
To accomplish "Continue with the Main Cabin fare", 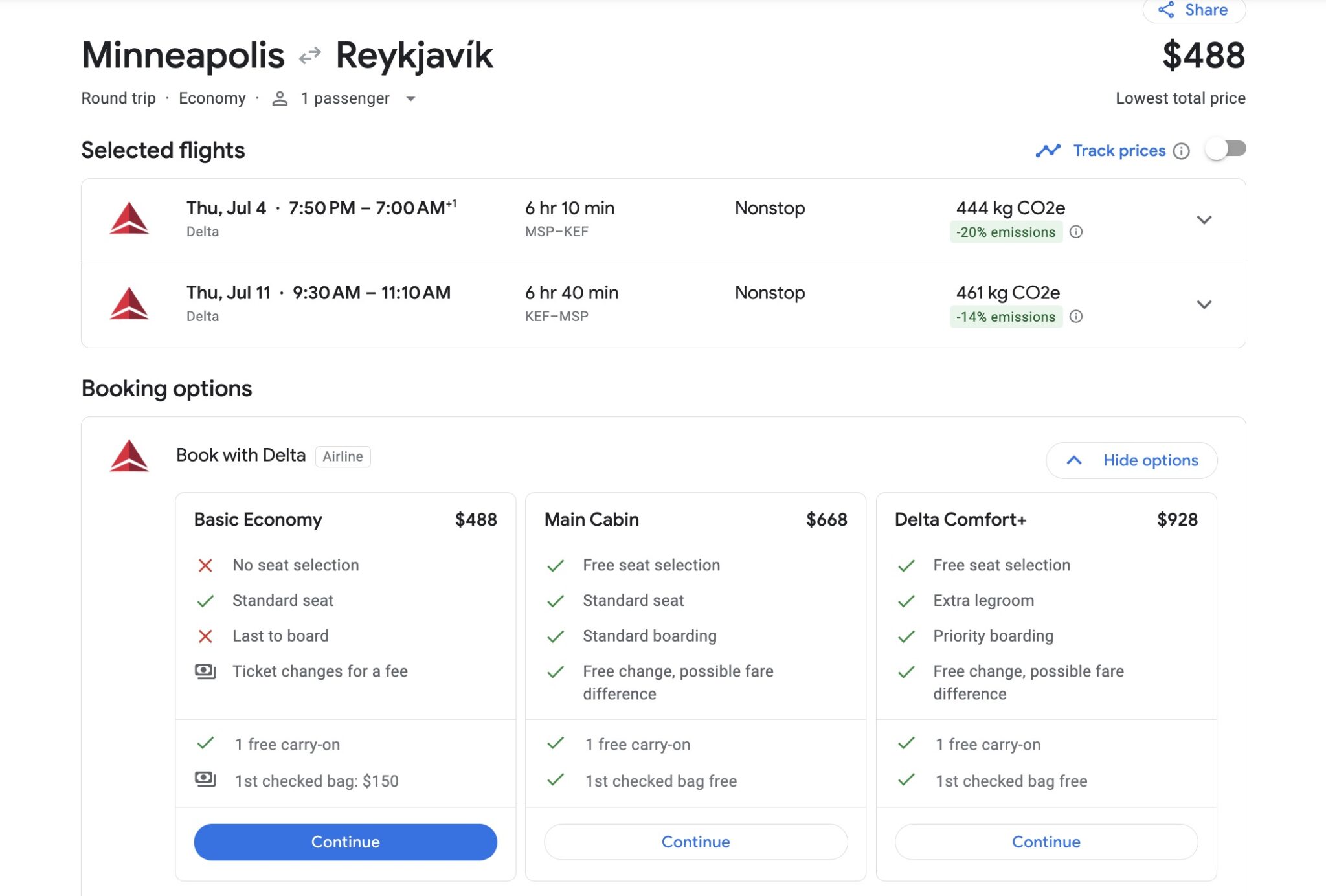I will (x=695, y=842).
